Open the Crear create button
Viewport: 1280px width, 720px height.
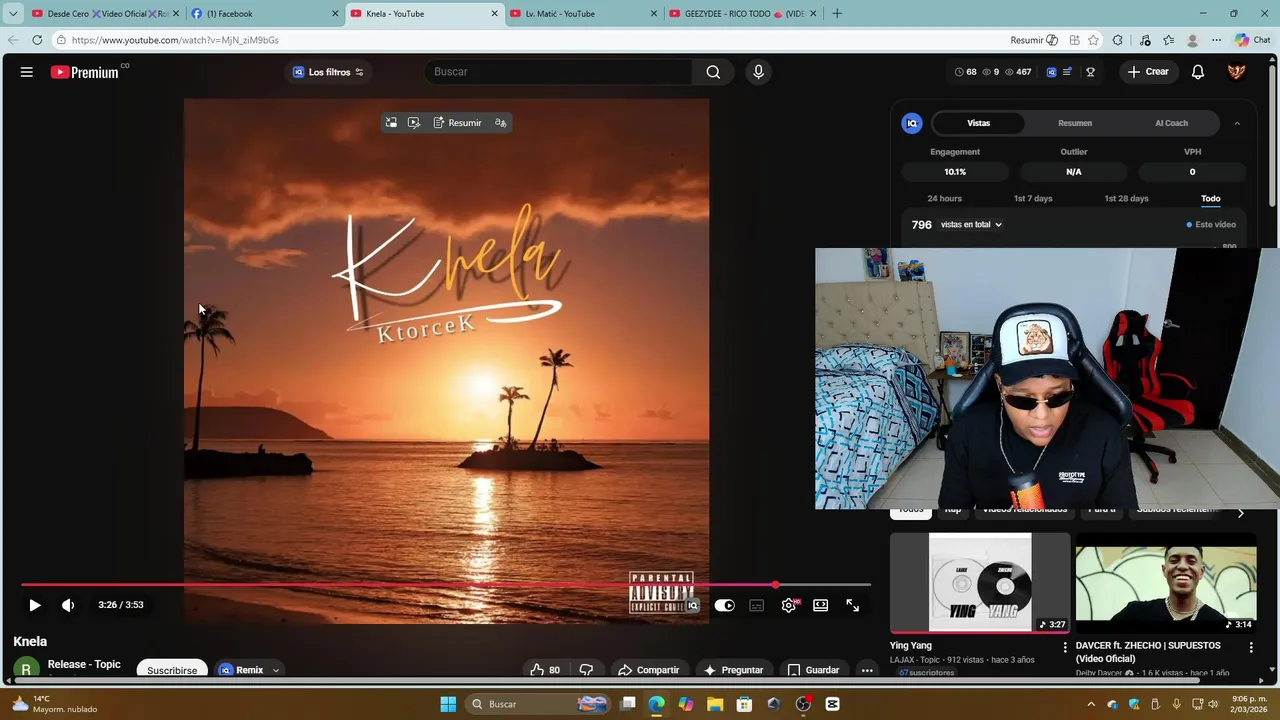(x=1148, y=72)
